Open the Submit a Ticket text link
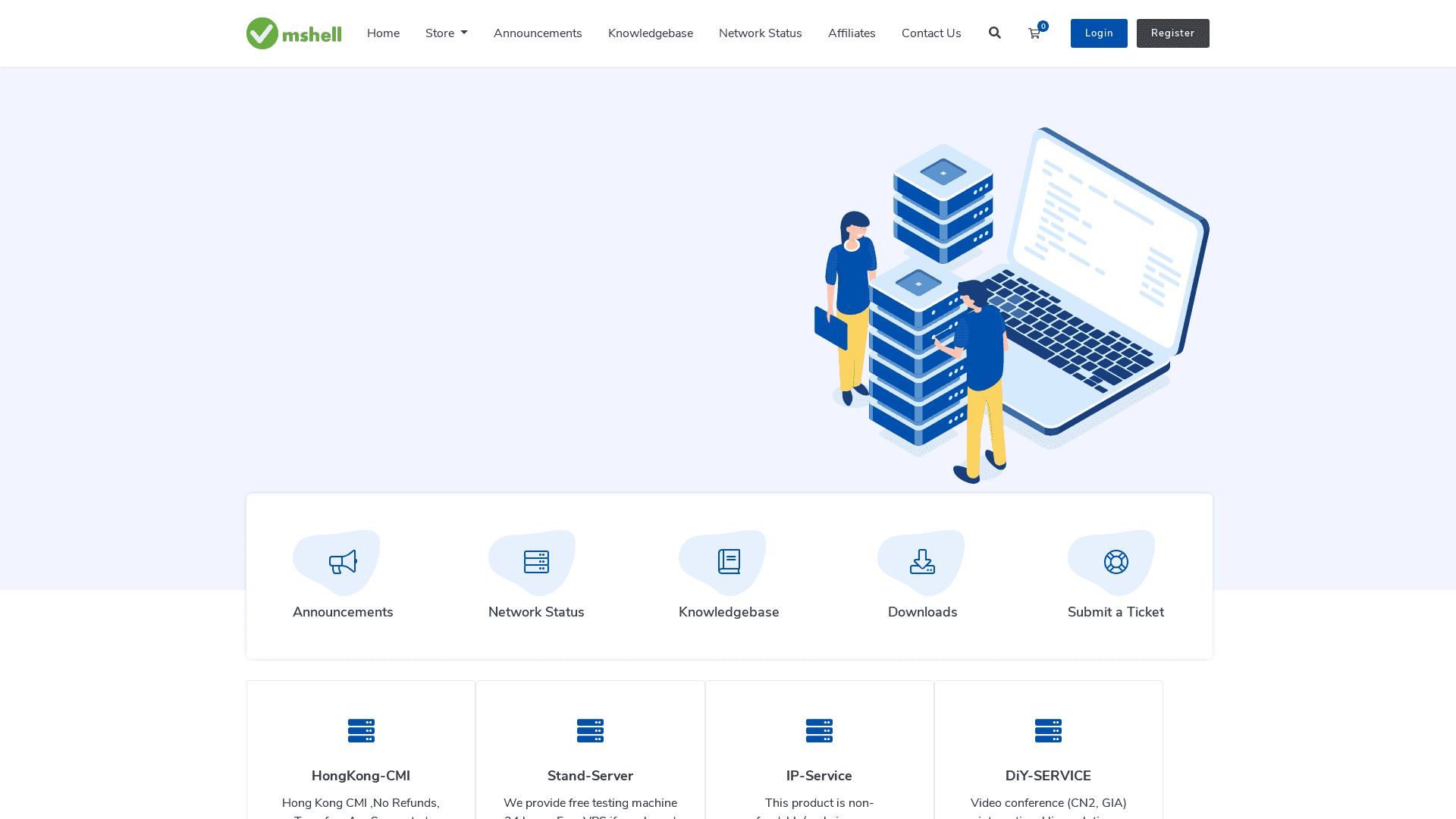Screen dimensions: 1456x819 point(1116,612)
